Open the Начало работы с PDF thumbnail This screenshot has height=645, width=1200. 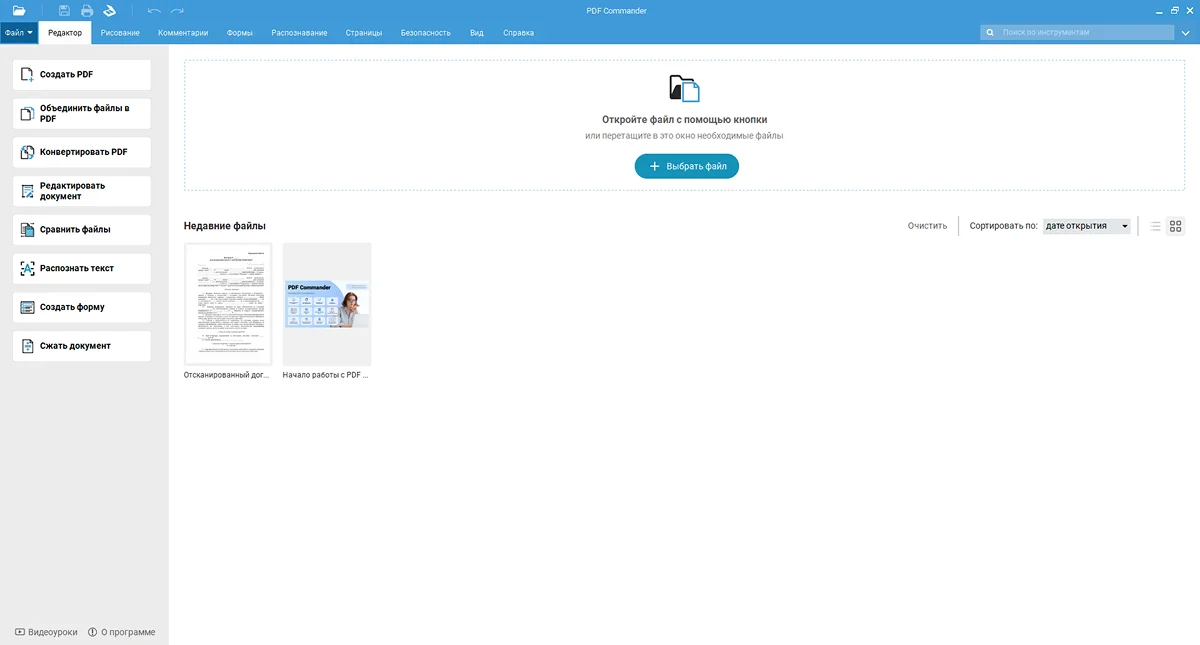pos(327,304)
